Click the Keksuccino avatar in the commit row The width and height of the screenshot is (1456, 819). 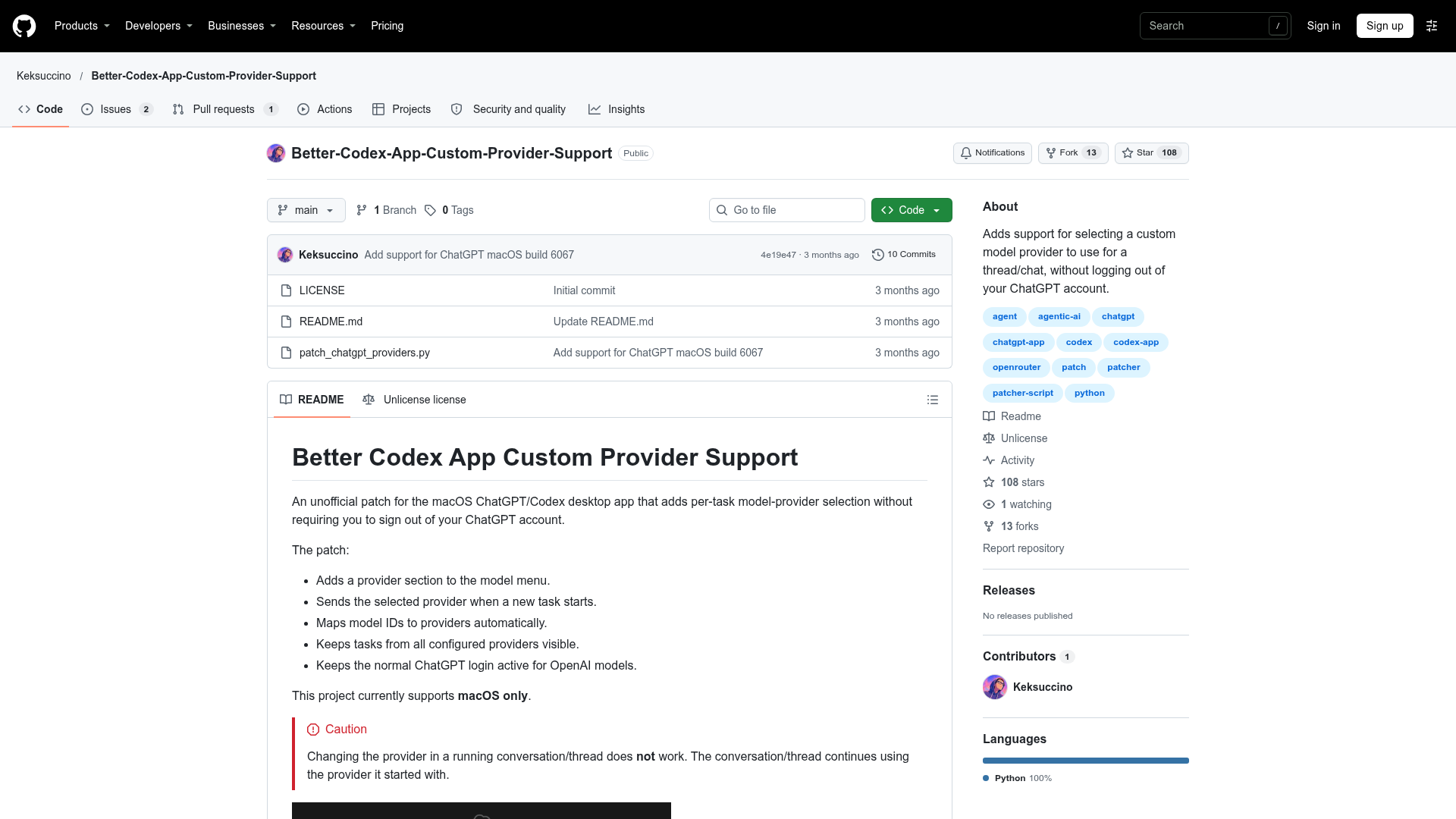pos(285,255)
